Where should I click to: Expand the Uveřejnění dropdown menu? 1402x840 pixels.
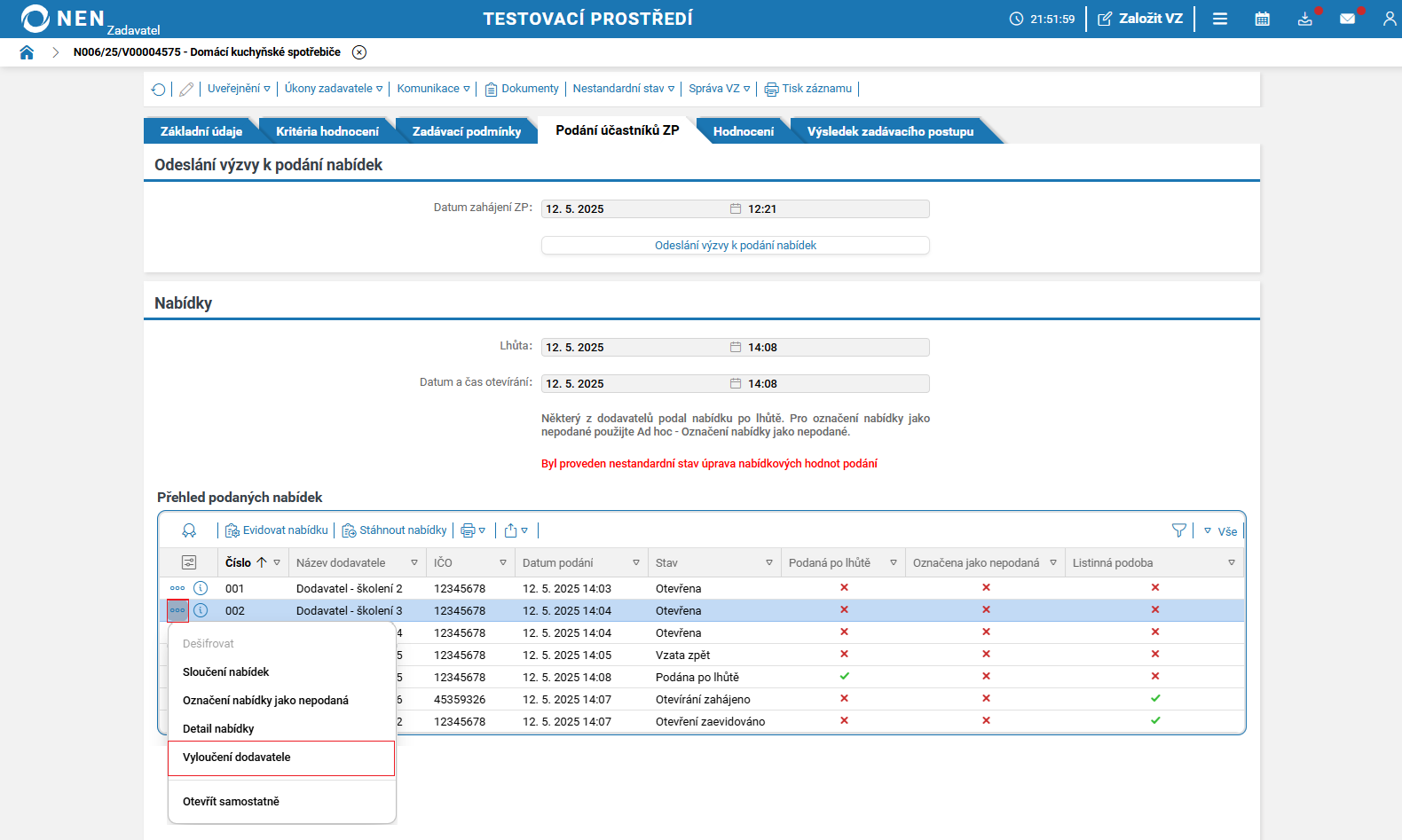pos(239,89)
